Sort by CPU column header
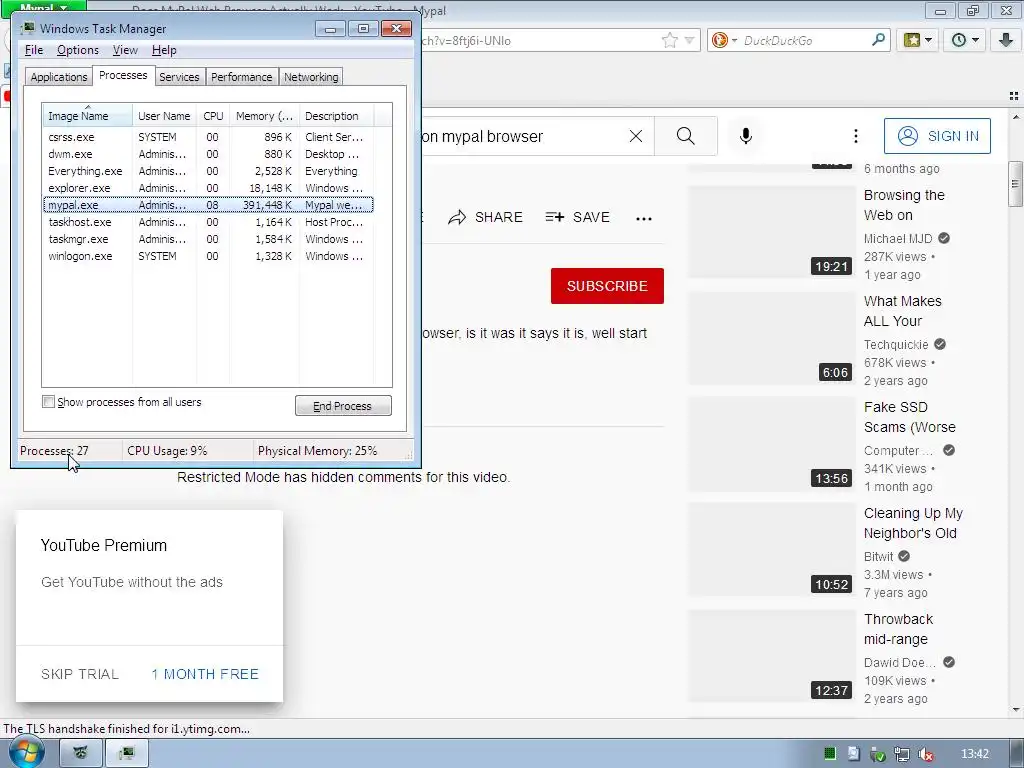This screenshot has height=768, width=1024. point(213,116)
